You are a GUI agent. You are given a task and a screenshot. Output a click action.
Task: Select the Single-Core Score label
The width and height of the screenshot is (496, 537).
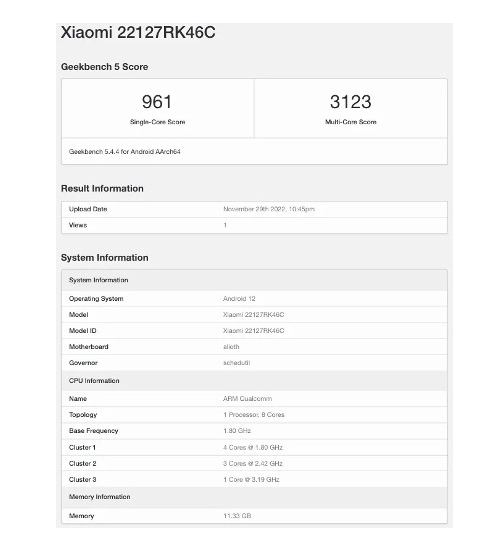tap(158, 122)
